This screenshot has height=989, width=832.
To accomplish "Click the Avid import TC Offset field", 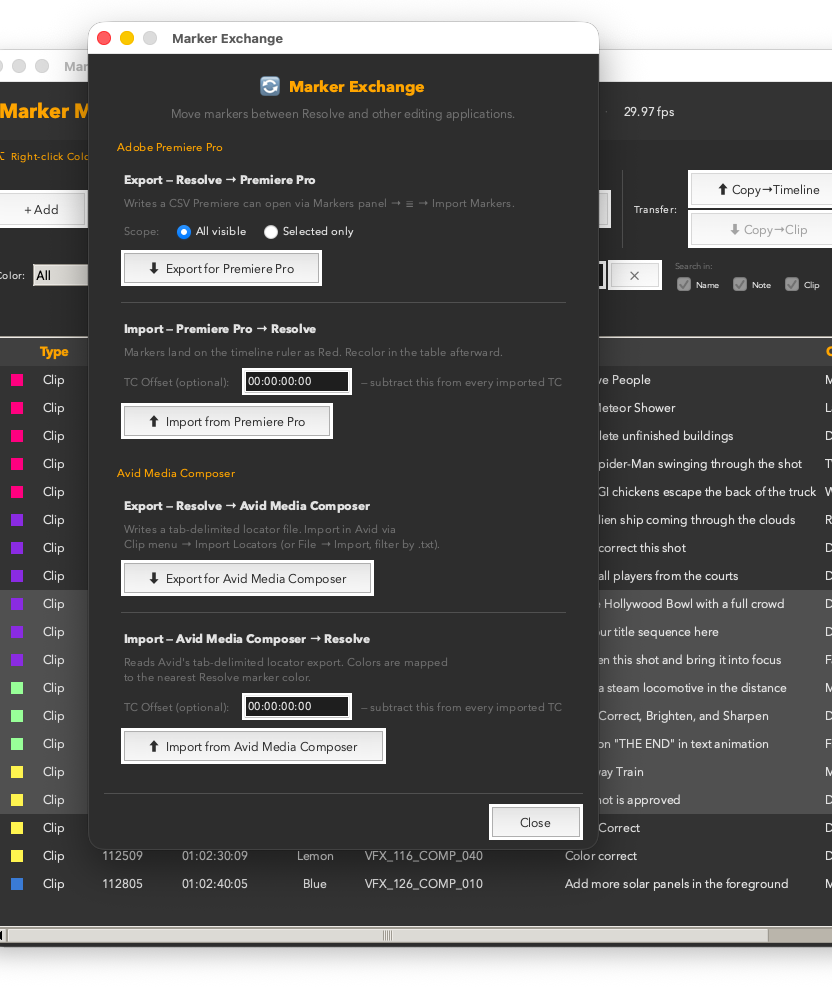I will click(297, 706).
